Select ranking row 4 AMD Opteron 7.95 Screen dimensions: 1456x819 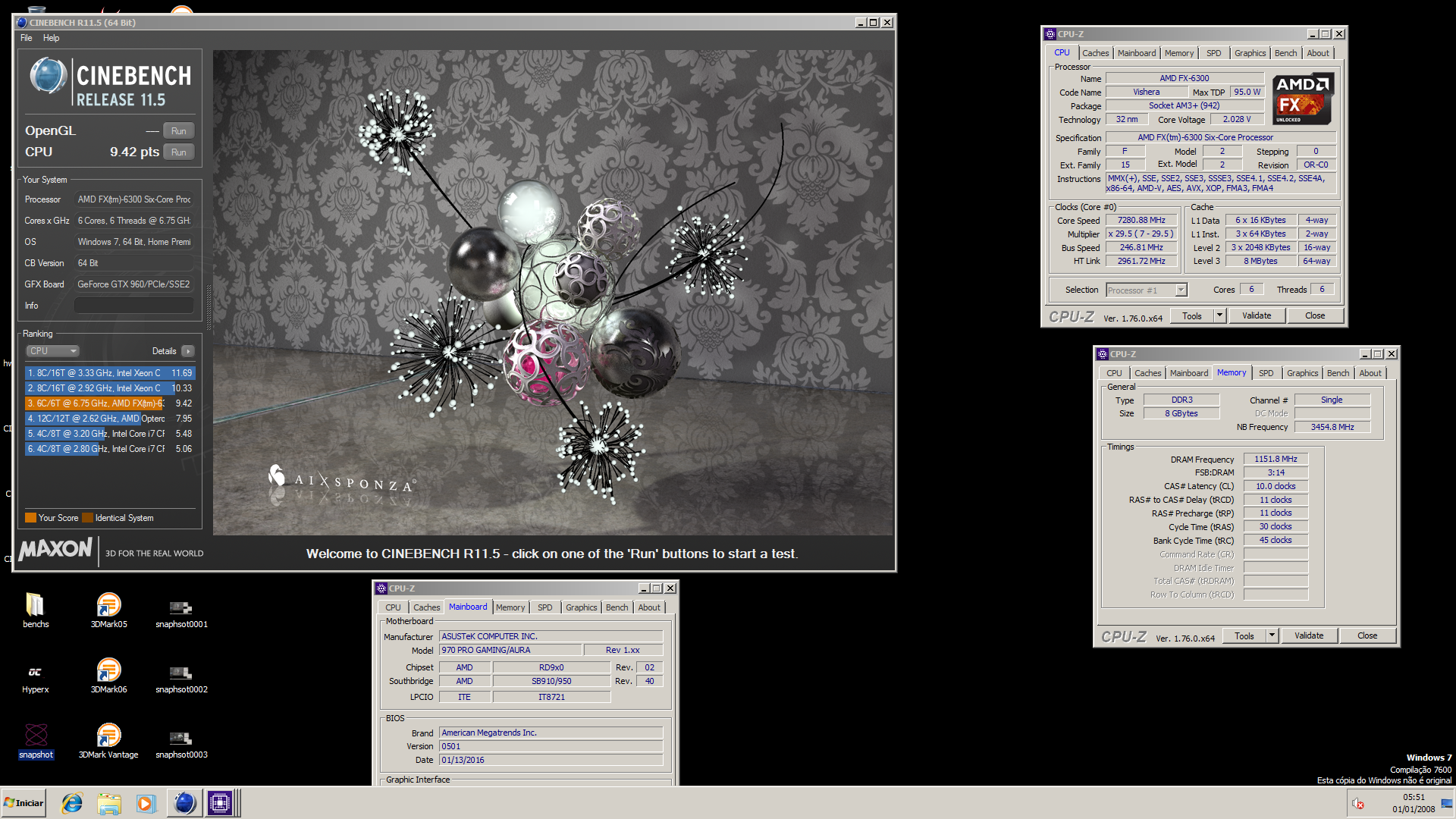110,419
